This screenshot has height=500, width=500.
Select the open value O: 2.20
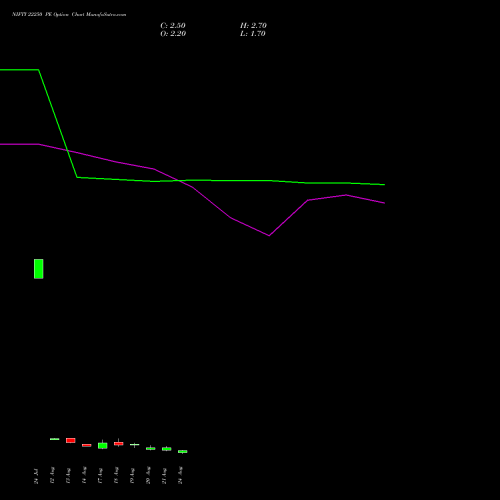click(173, 34)
